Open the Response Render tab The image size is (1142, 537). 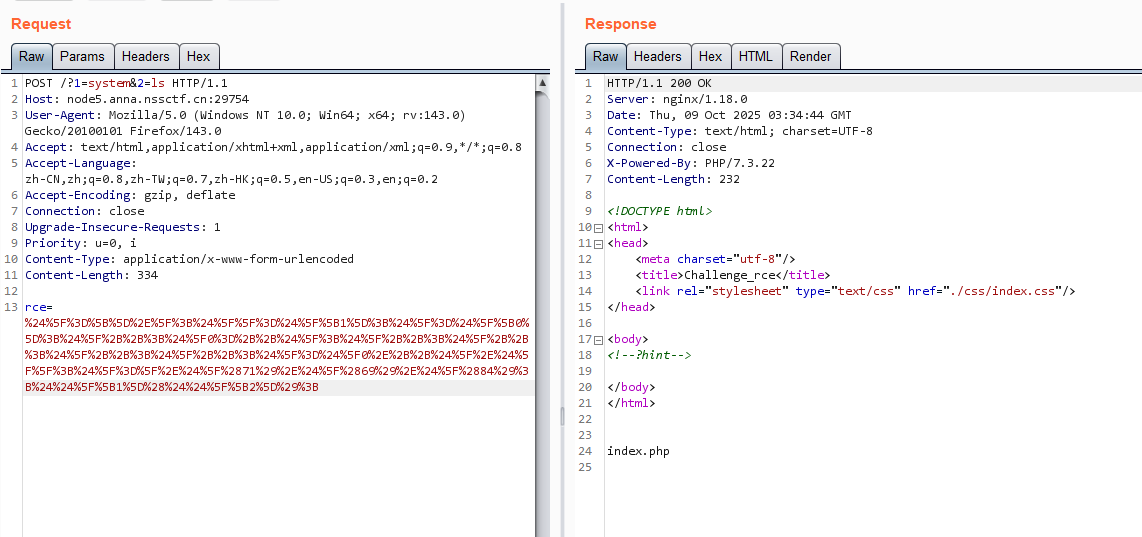point(811,56)
